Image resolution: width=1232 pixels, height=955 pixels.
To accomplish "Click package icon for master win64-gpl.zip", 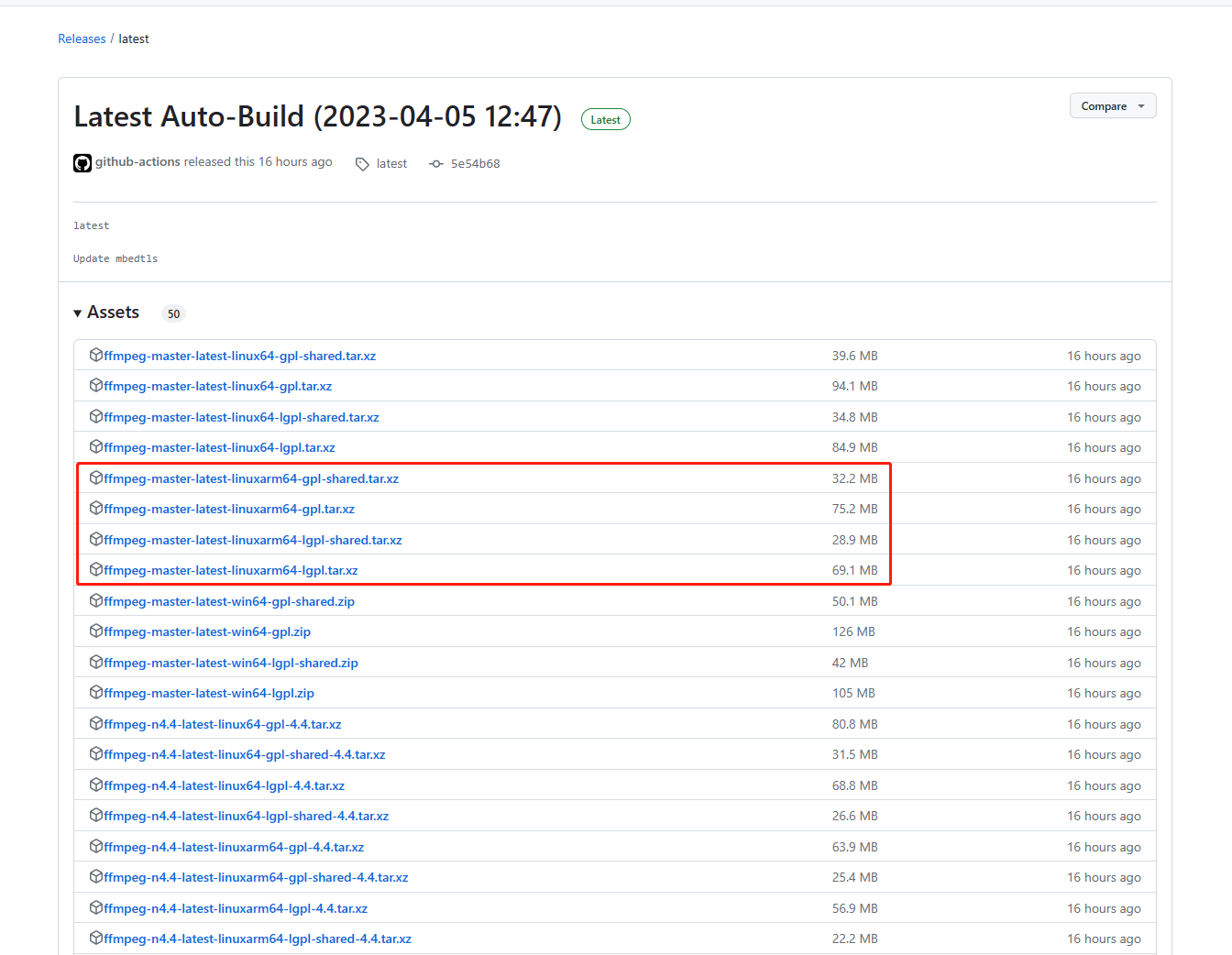I will tap(96, 631).
